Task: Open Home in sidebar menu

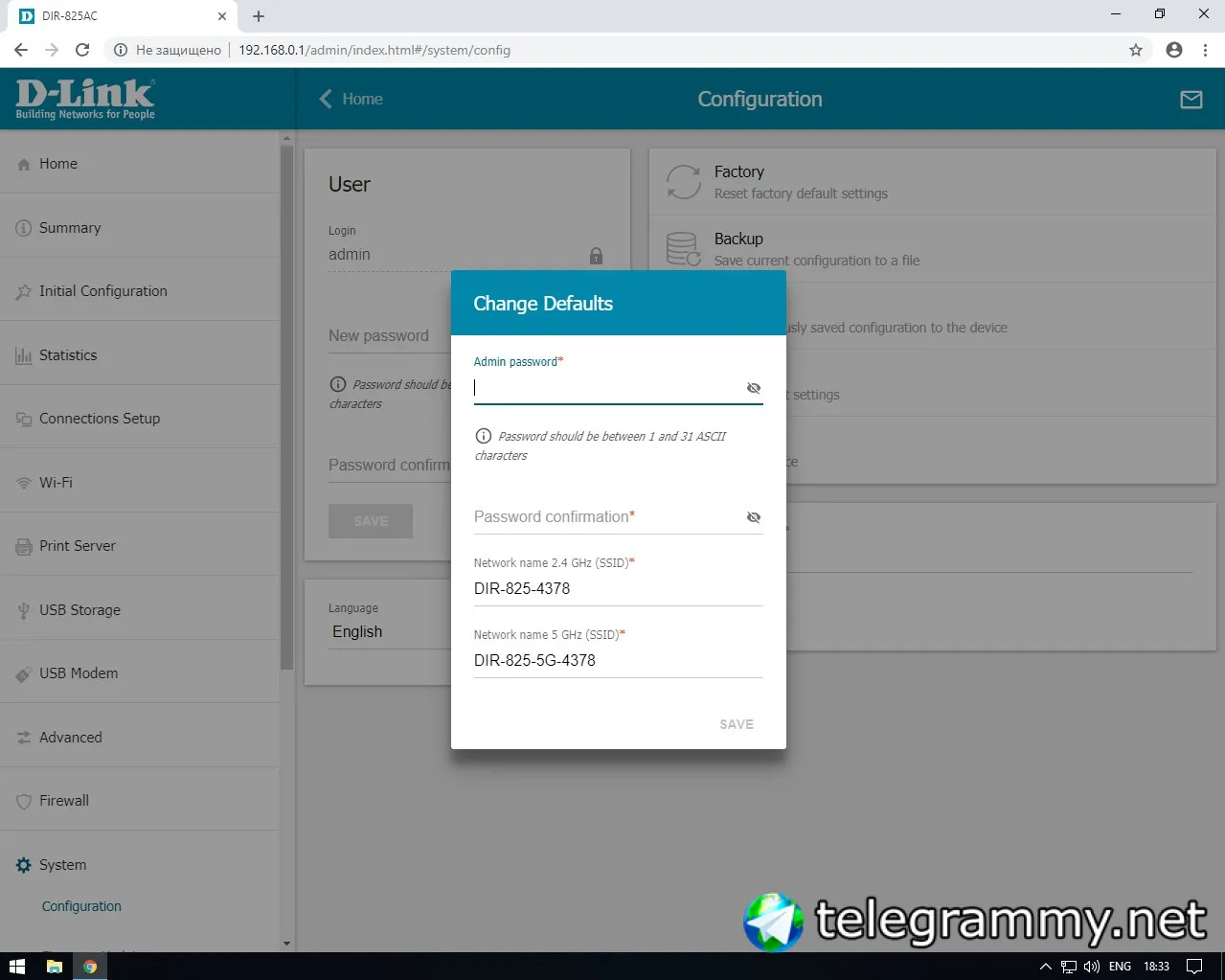Action: pyautogui.click(x=140, y=164)
